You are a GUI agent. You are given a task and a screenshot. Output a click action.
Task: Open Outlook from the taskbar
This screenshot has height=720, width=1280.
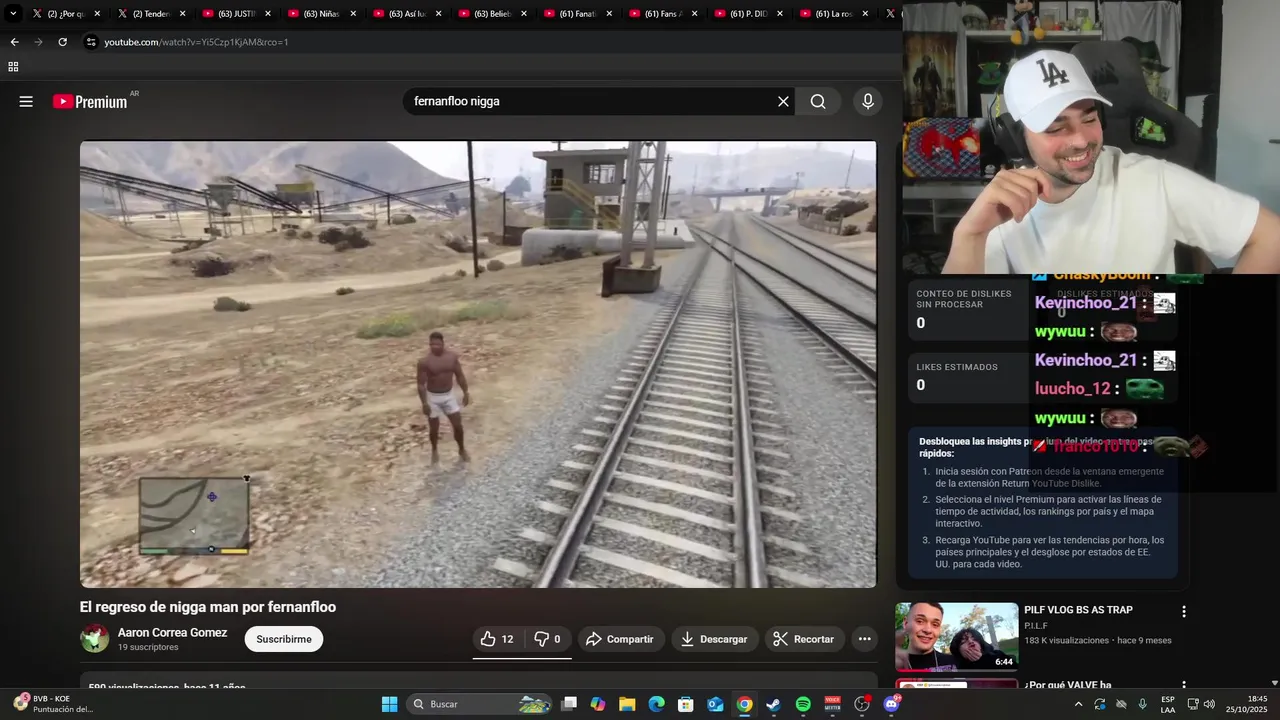(x=715, y=704)
